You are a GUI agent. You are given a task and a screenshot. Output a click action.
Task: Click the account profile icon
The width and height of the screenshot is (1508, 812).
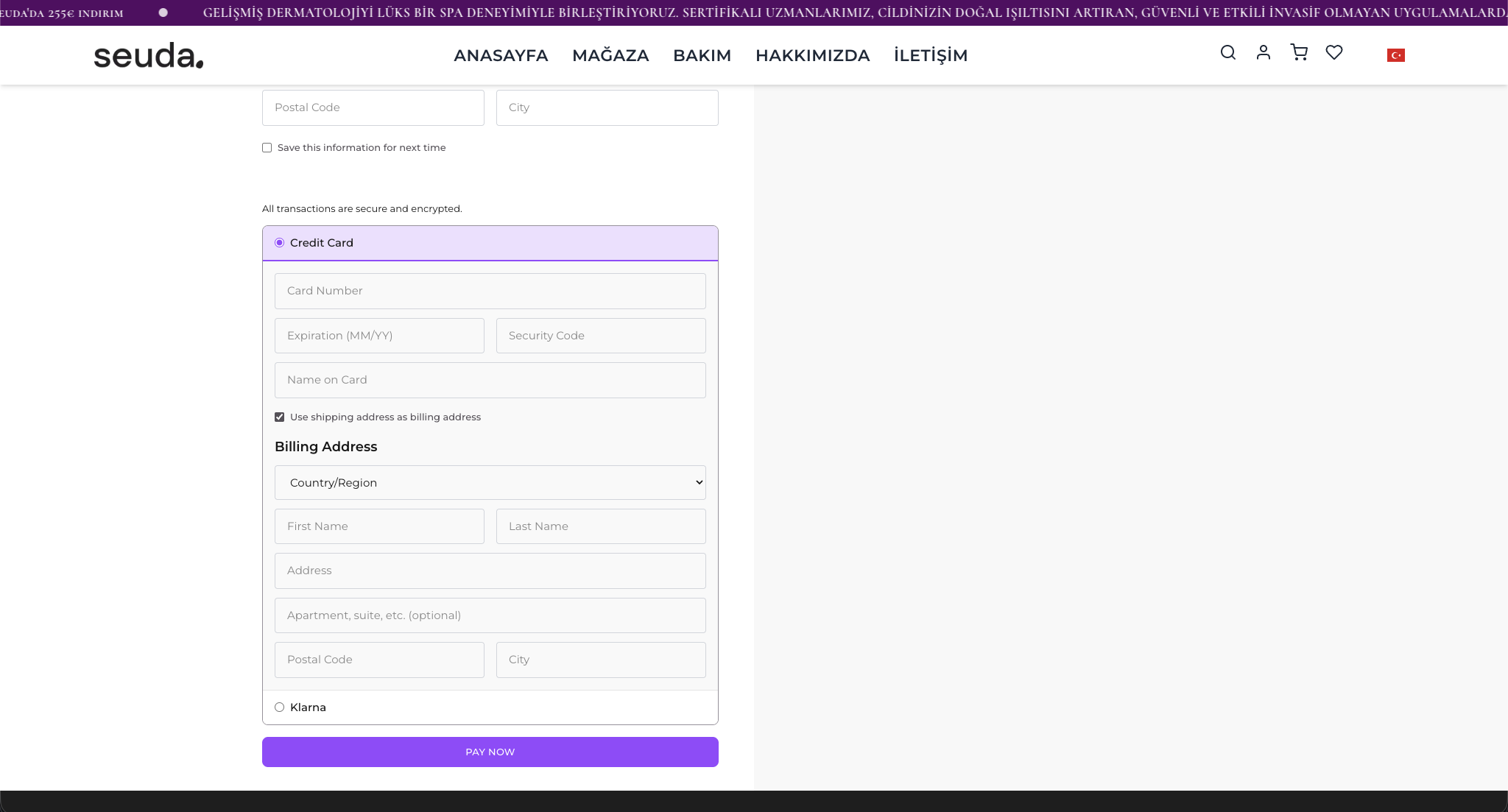pos(1264,53)
